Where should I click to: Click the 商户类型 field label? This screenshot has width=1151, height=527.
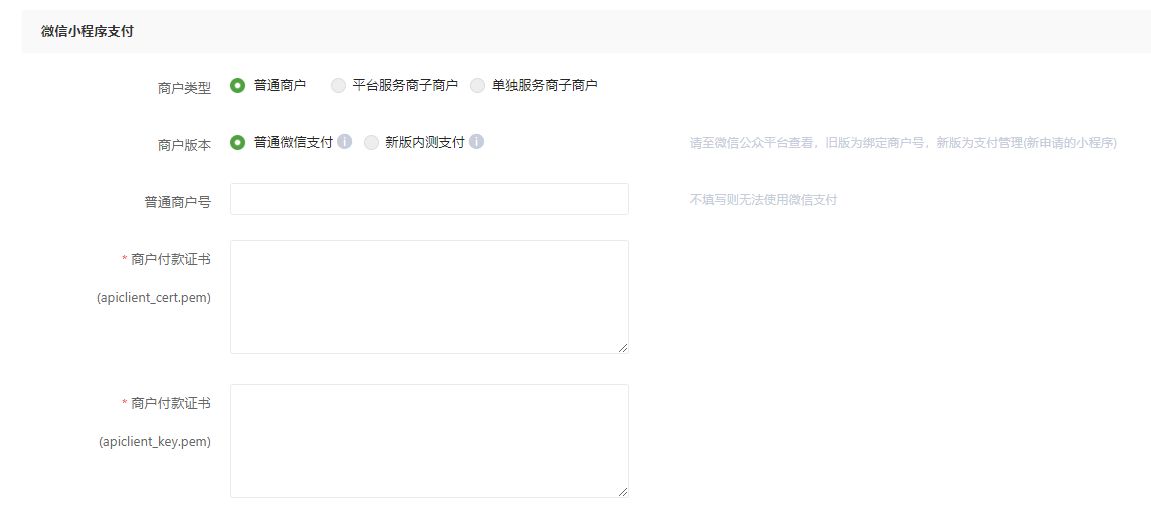184,88
